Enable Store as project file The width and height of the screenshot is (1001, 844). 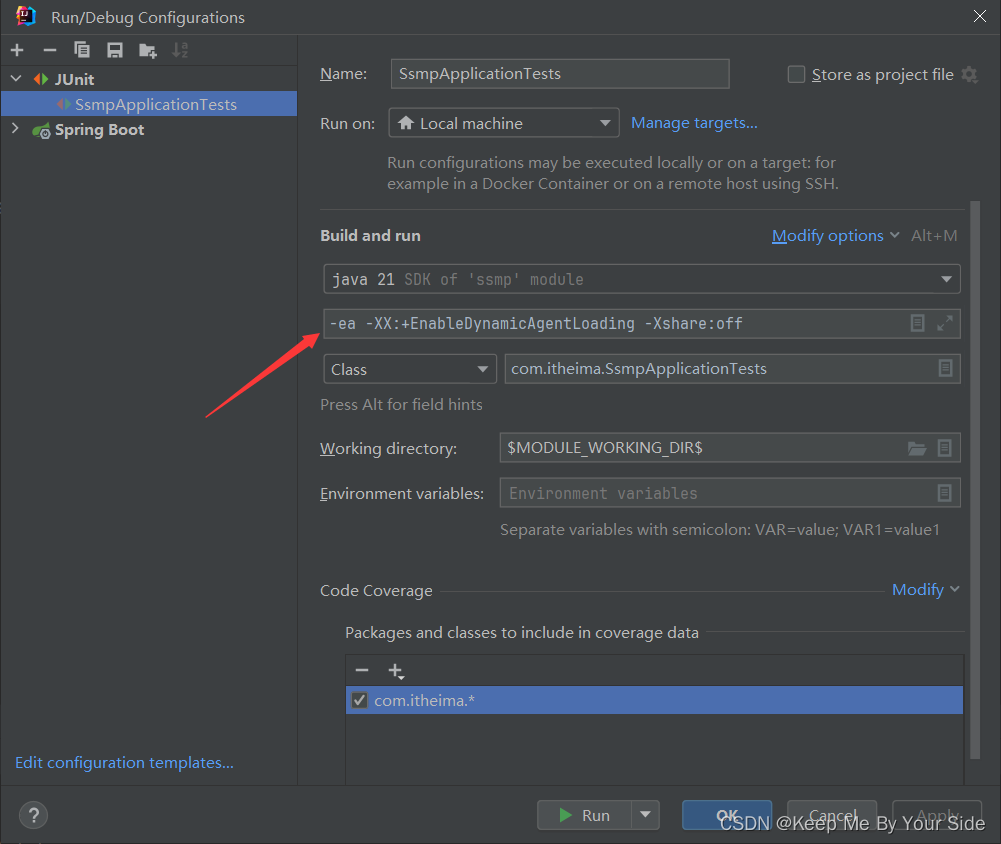796,74
